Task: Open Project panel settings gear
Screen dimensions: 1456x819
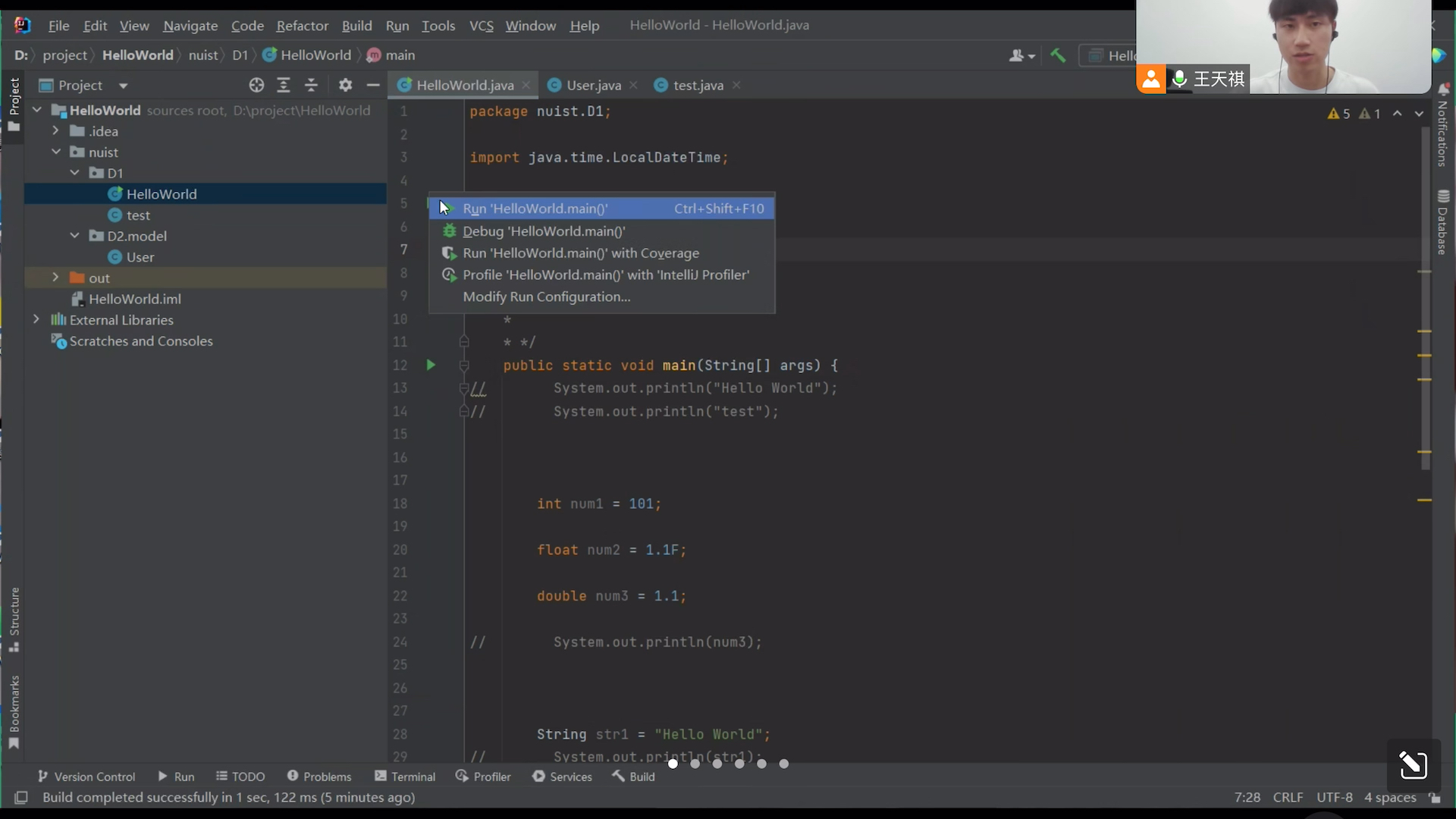Action: coord(345,85)
